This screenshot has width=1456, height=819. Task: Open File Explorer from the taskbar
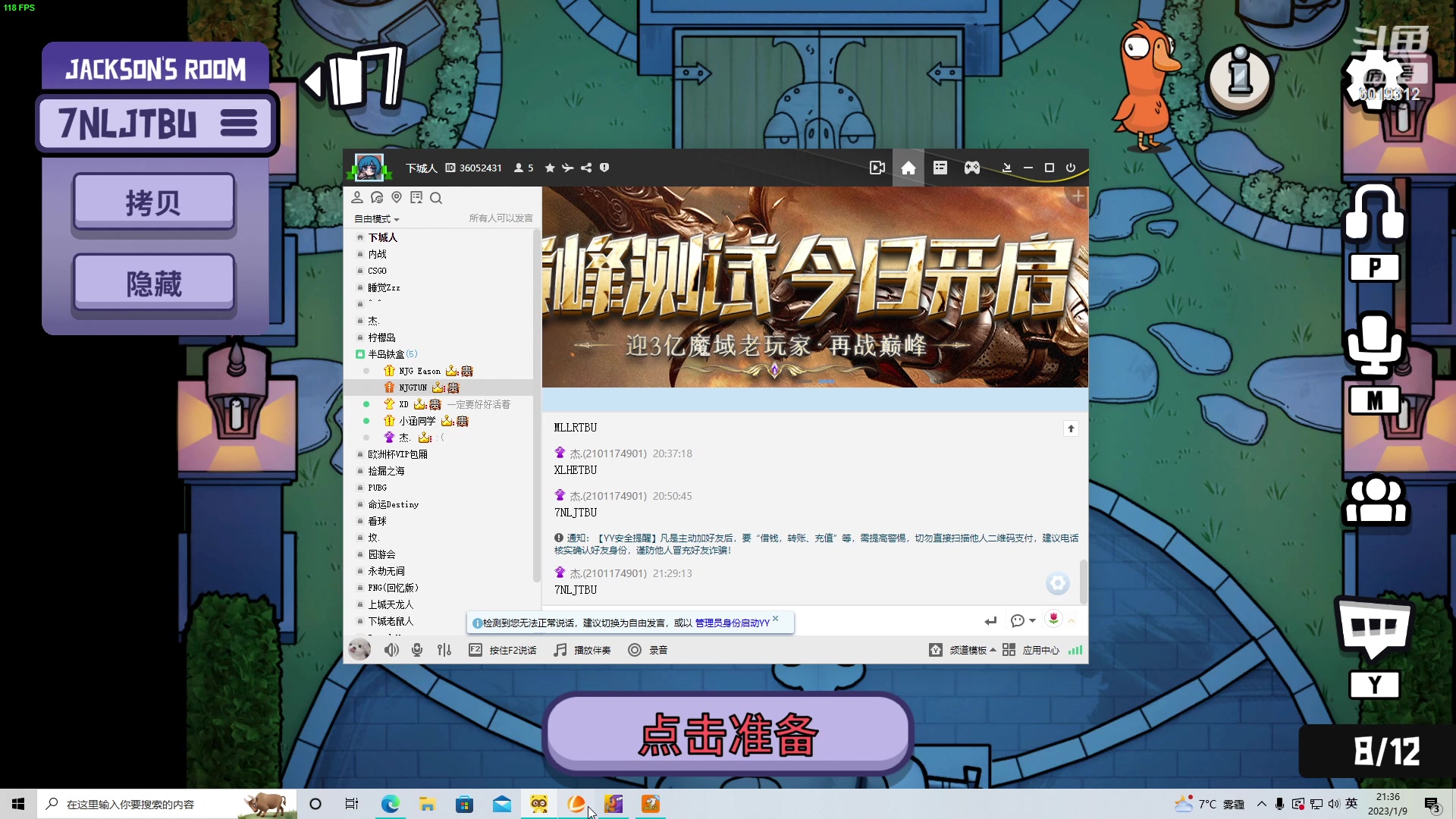427,804
